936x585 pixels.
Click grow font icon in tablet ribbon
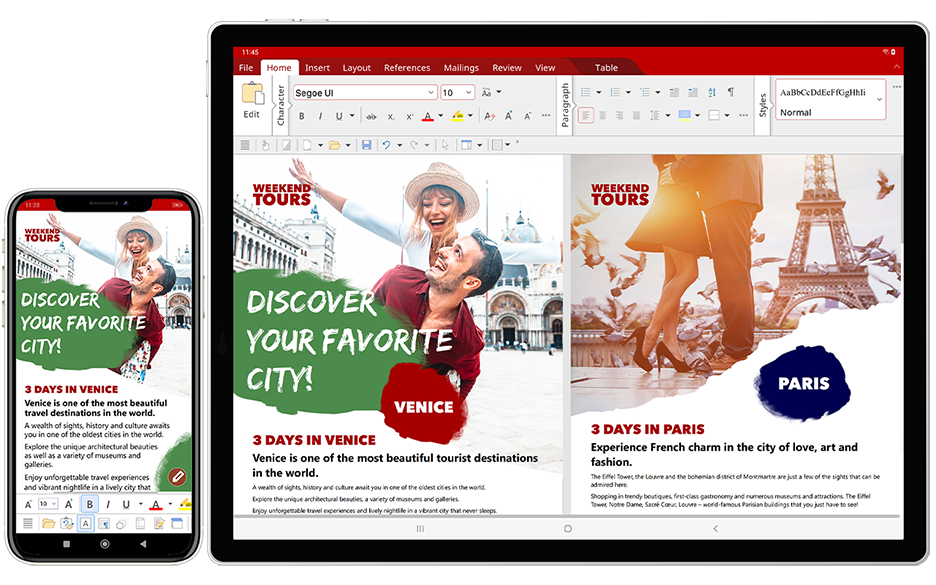(509, 116)
